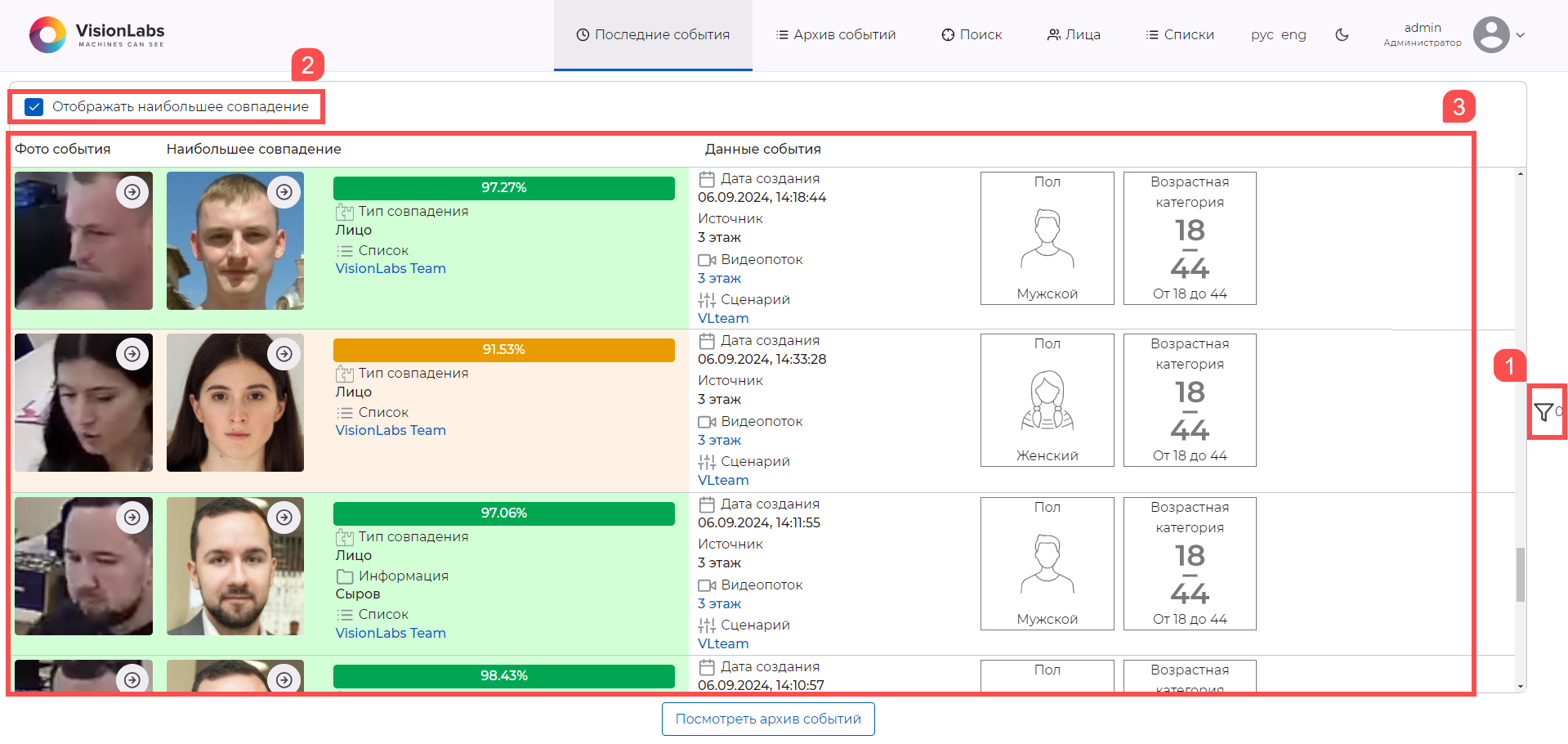Screen dimensions: 1568x744
Task: Open arrow on event photo 14:33:28
Action: coord(132,354)
